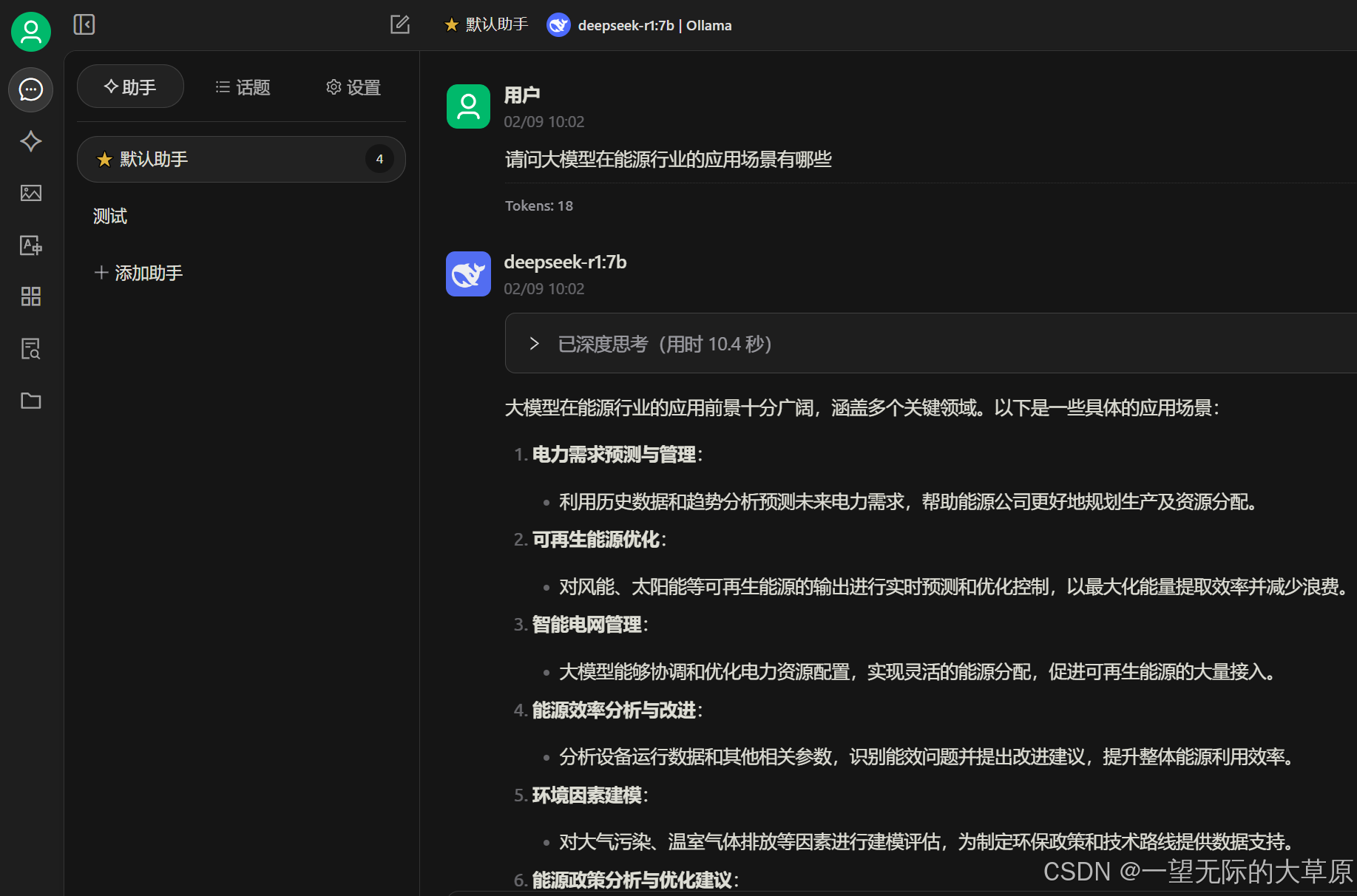This screenshot has height=896, width=1357.
Task: Click the 已深度思考 (用时 10.4 秒) text
Action: coord(665,344)
